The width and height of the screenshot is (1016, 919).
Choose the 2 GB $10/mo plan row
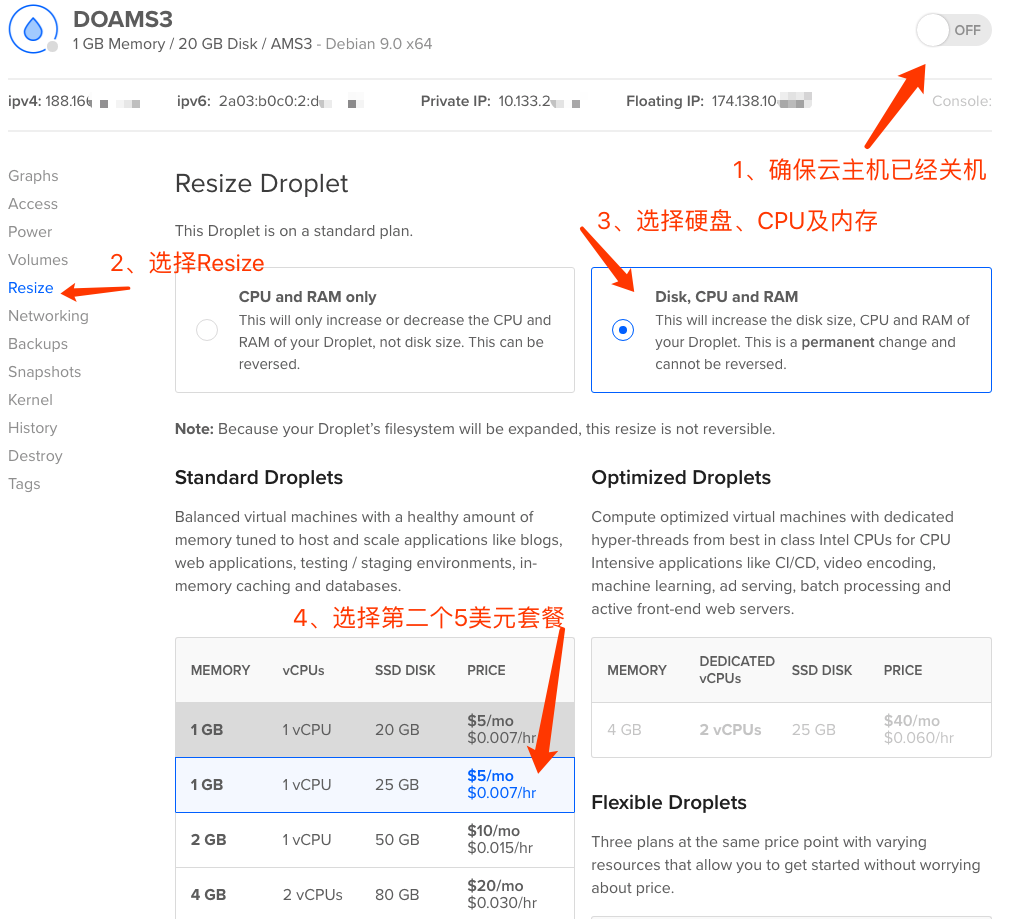(x=375, y=839)
